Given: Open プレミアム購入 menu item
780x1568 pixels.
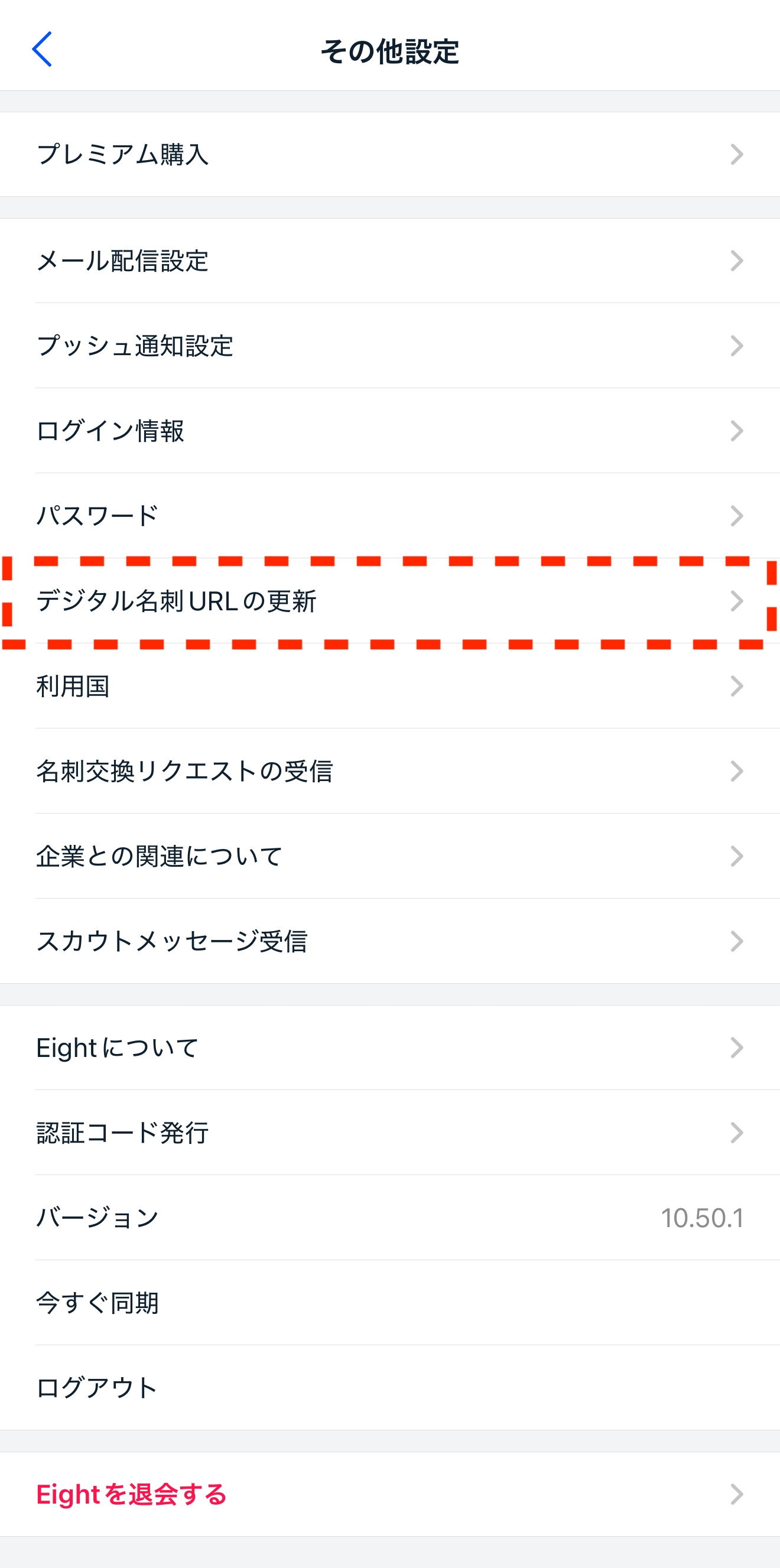Looking at the screenshot, I should point(122,155).
